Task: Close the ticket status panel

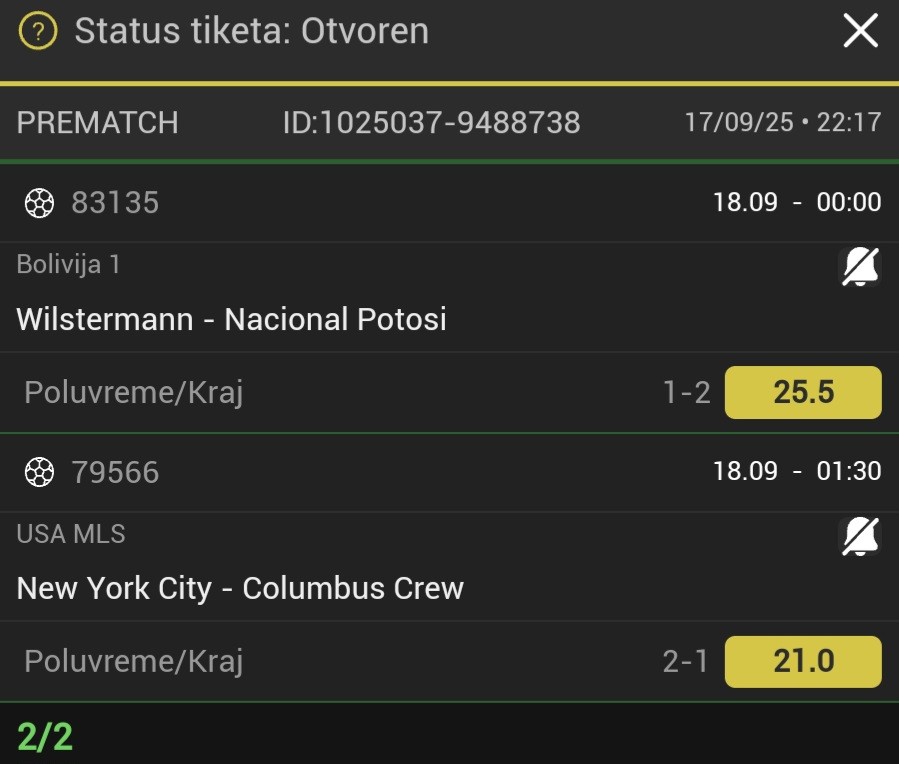Action: pos(861,30)
